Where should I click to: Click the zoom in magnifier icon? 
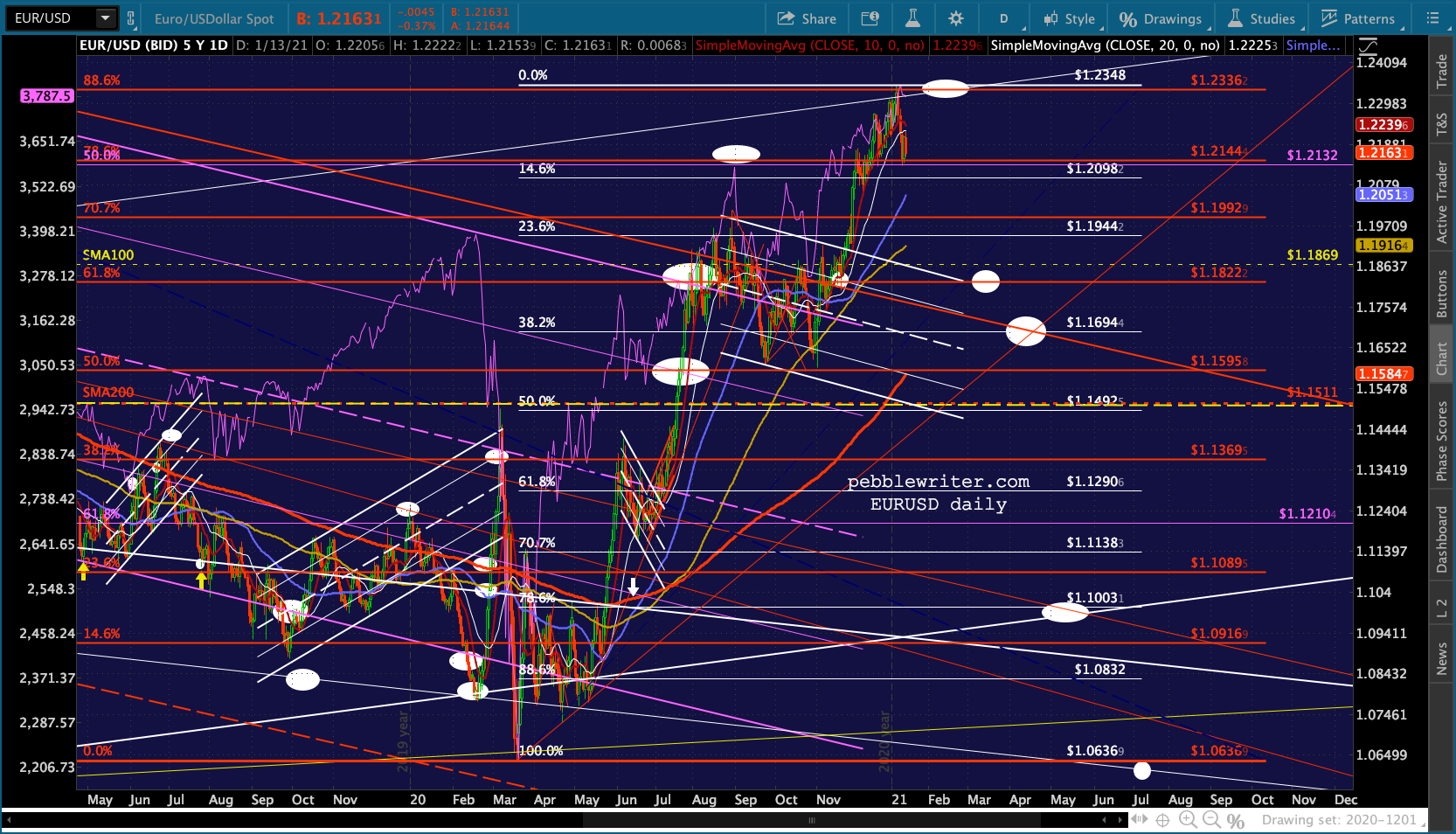[1188, 820]
